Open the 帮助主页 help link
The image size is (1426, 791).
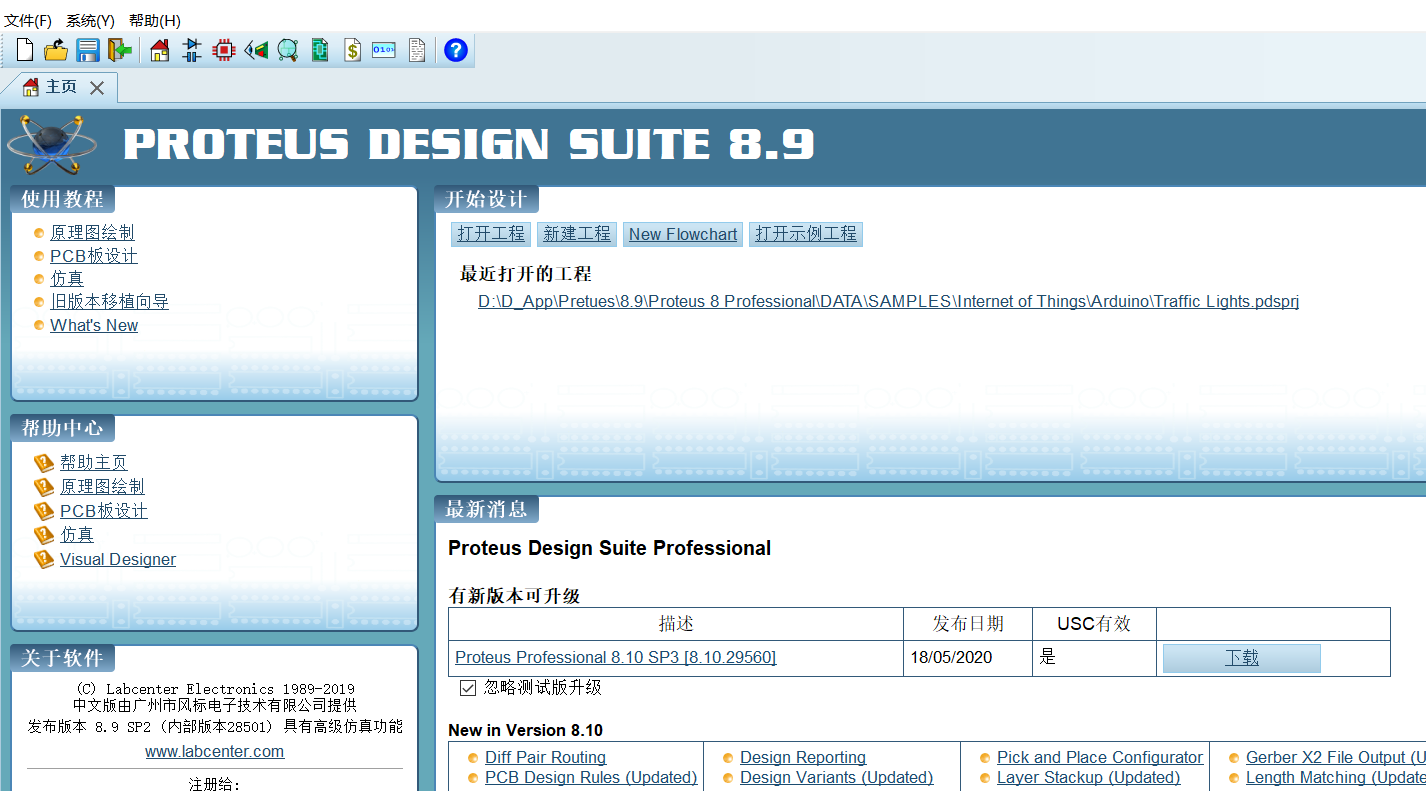pyautogui.click(x=94, y=463)
